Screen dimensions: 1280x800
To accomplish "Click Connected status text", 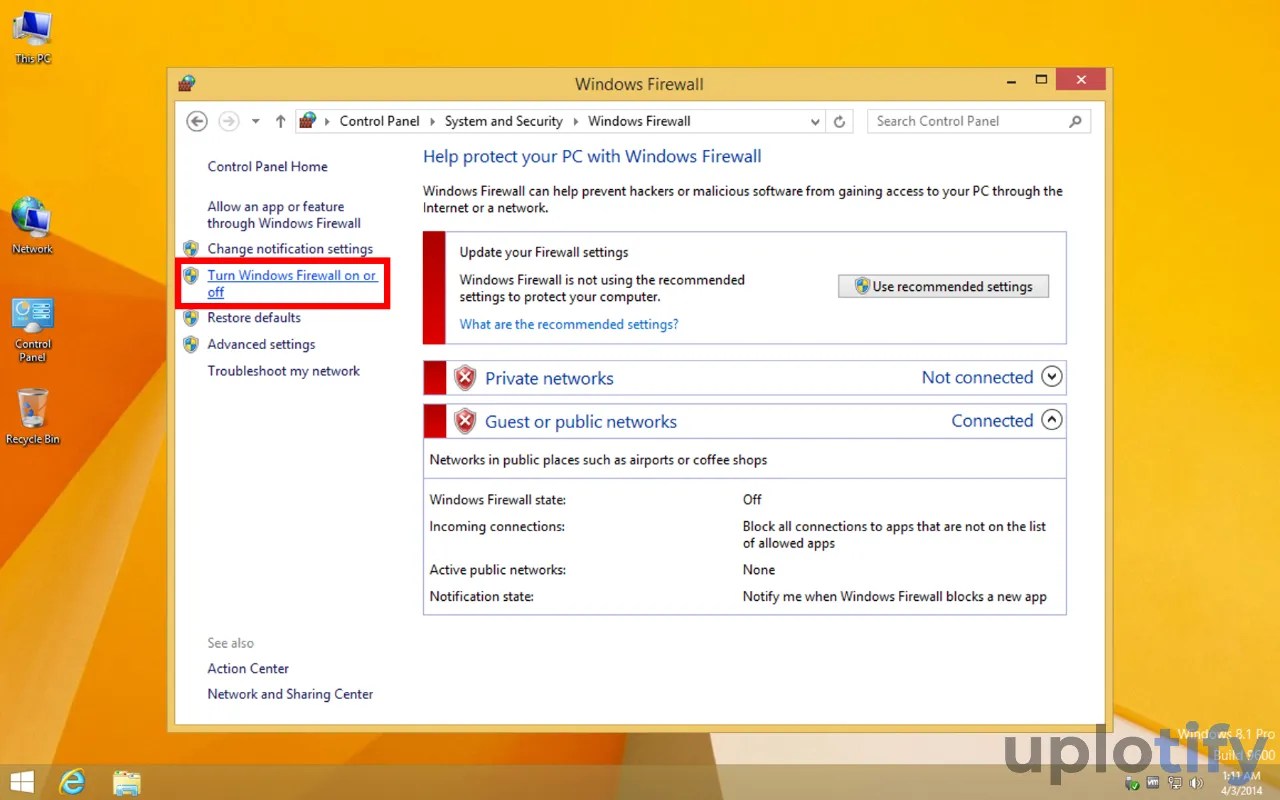I will pyautogui.click(x=992, y=421).
